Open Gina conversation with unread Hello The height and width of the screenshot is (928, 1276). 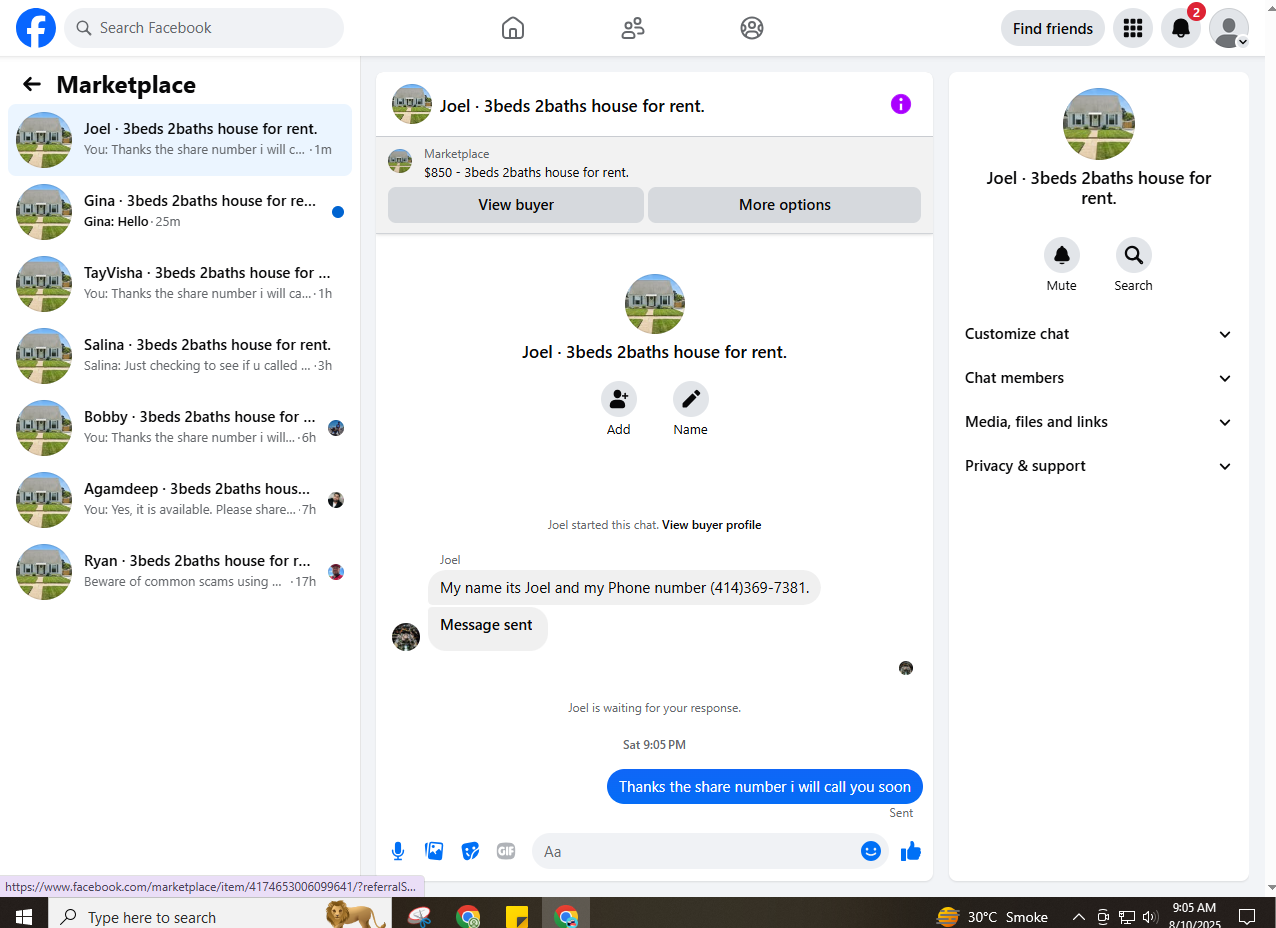click(180, 212)
